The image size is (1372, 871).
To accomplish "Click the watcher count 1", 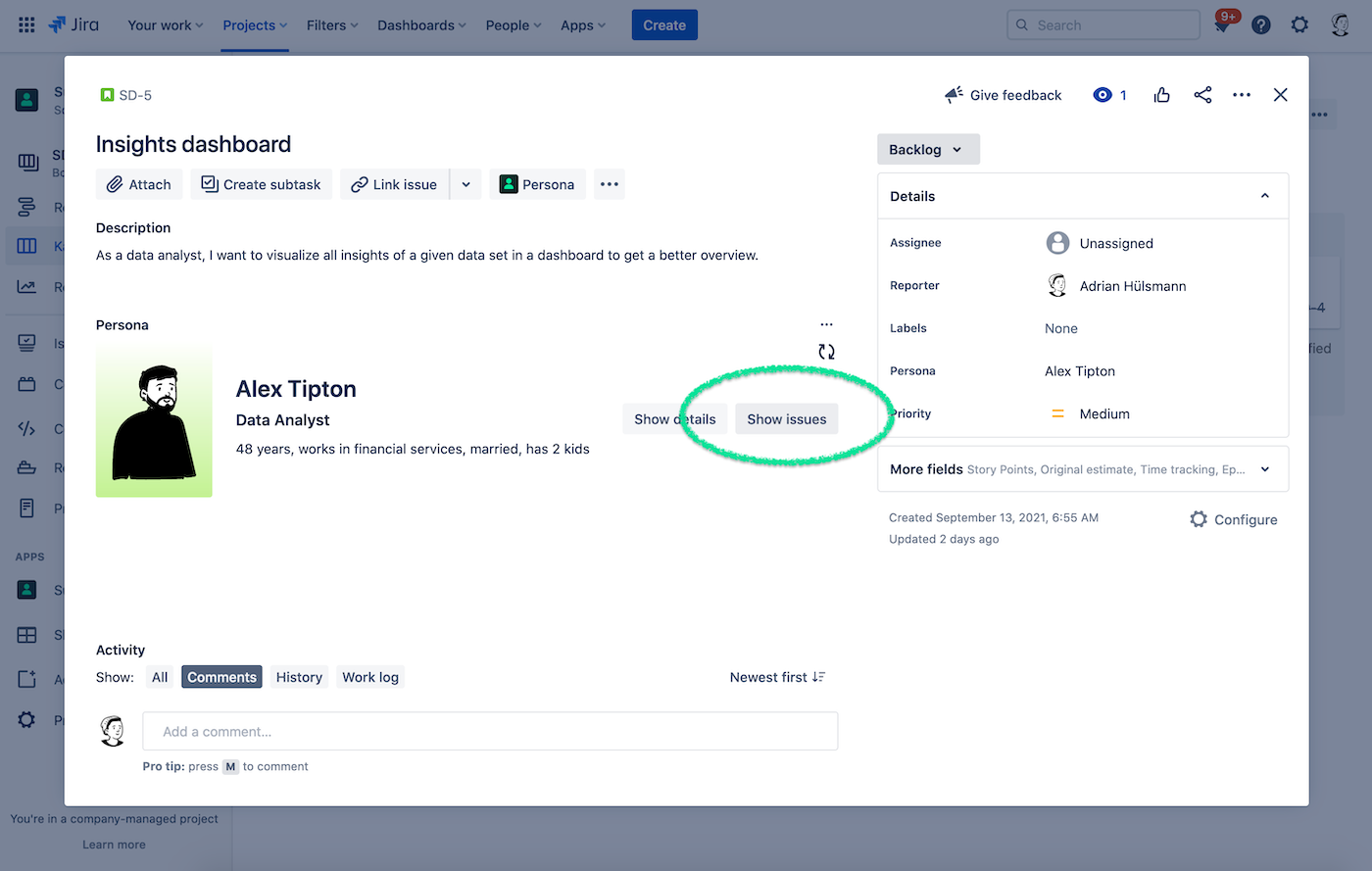I will [1123, 95].
